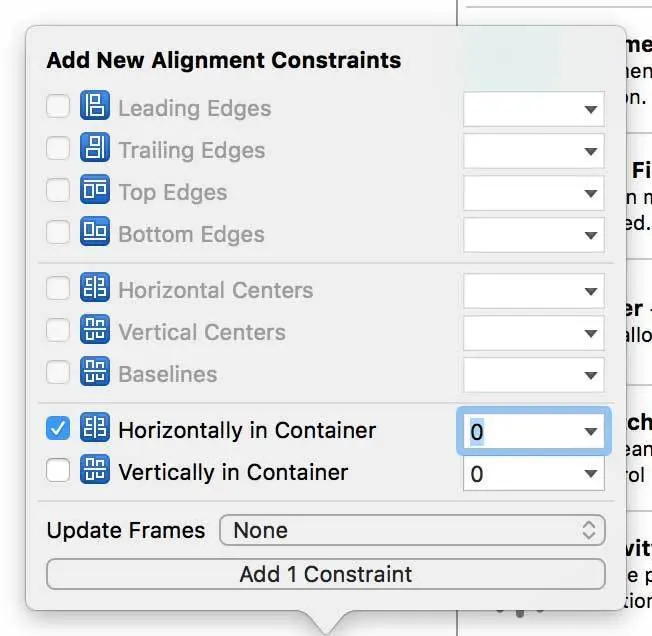Uncheck the Horizontally in Container checkbox

point(59,429)
